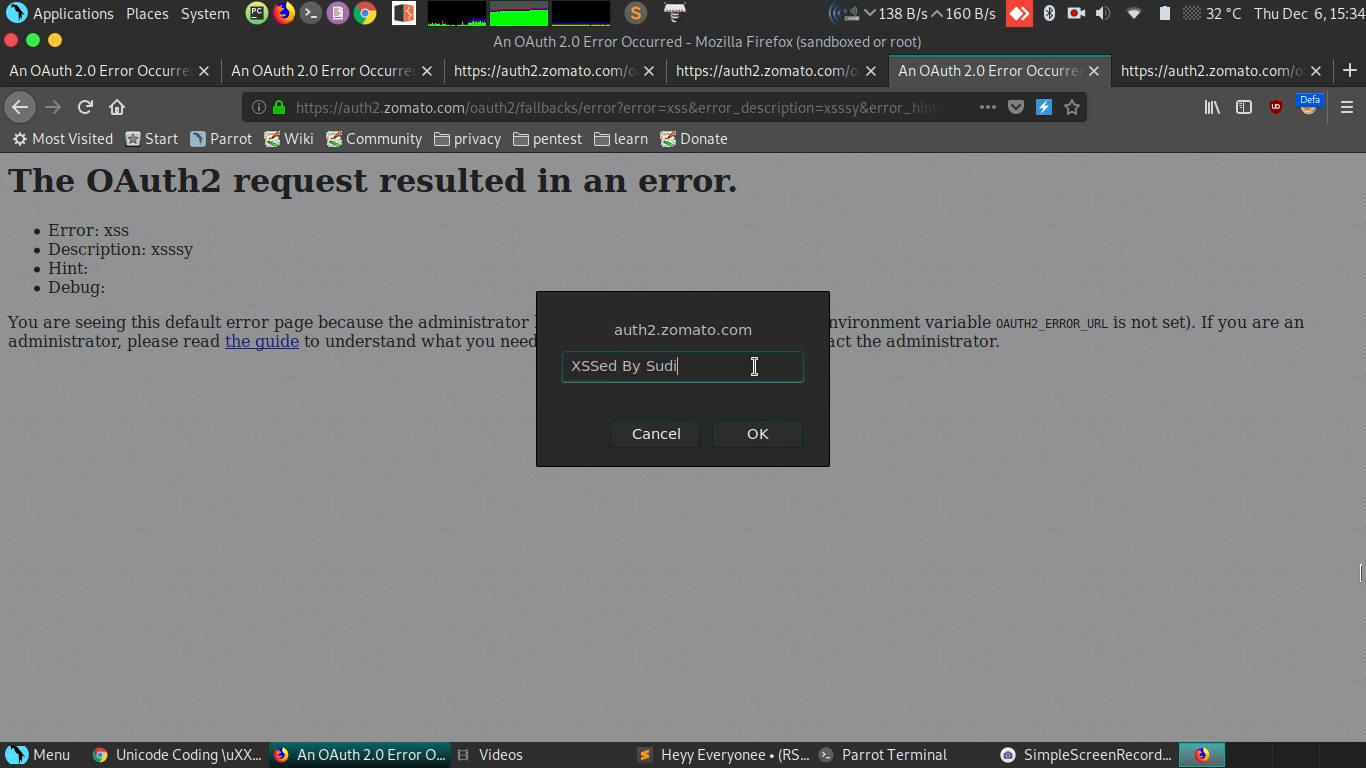Open the Bluetooth tray indicator
Screen dimensions: 1366x768
[1049, 13]
